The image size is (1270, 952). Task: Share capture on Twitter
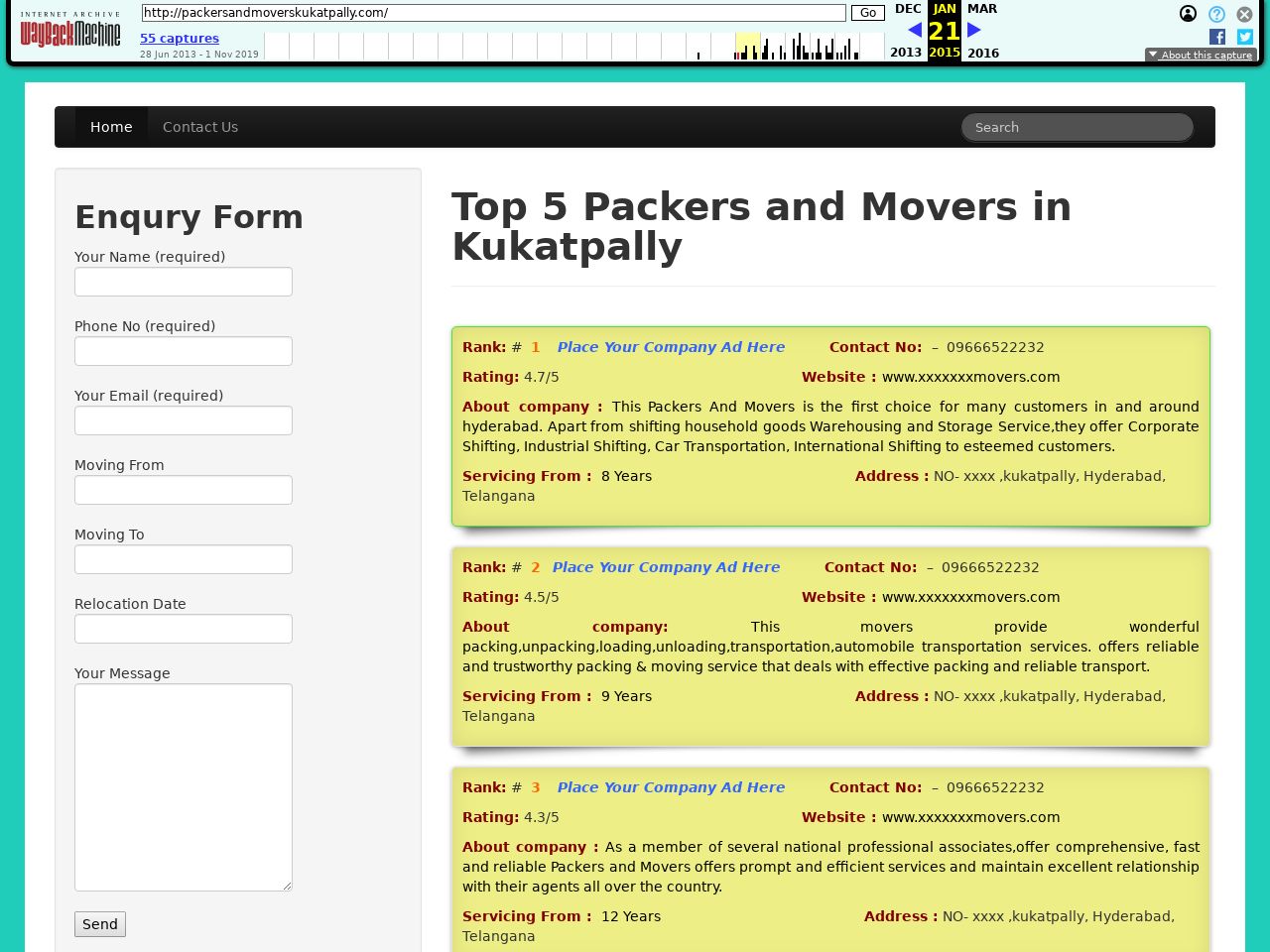pyautogui.click(x=1244, y=37)
